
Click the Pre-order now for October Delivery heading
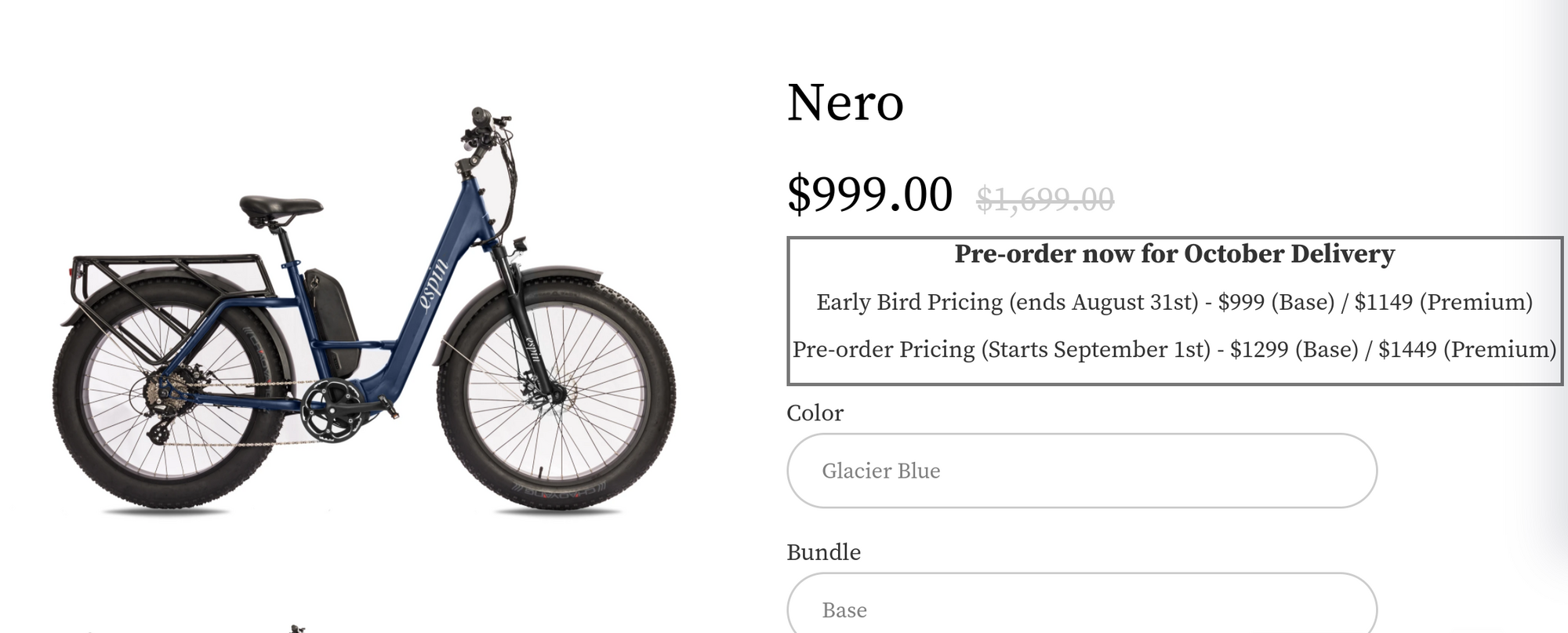pos(1174,254)
